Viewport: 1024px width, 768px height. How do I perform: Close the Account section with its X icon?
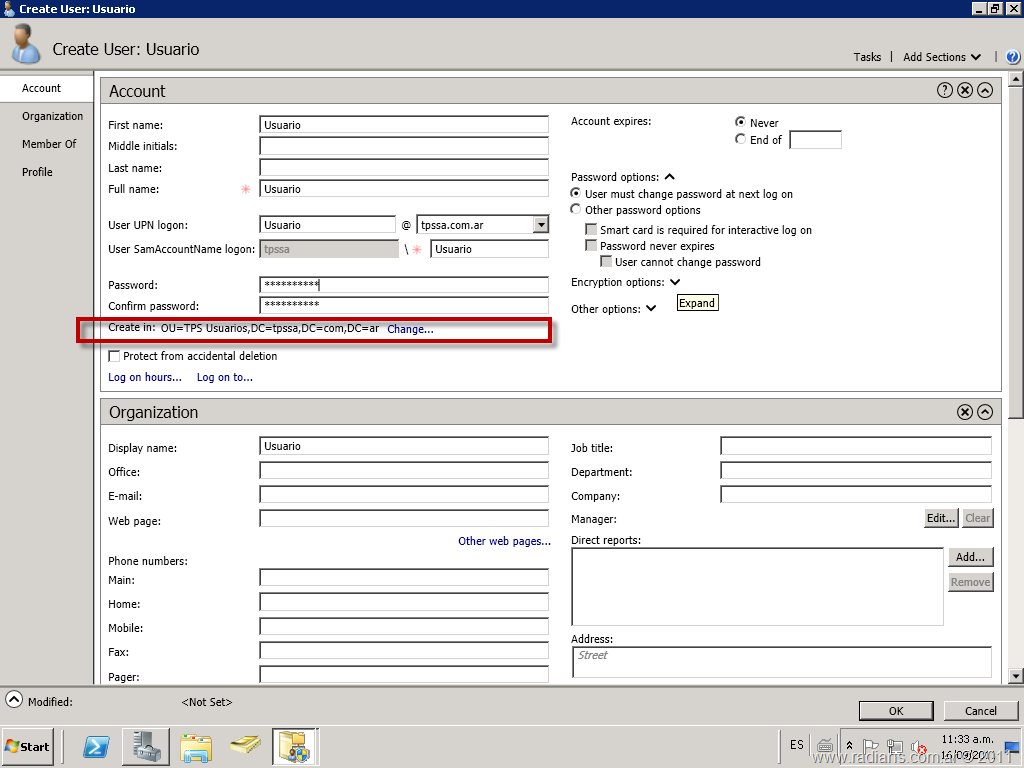965,91
